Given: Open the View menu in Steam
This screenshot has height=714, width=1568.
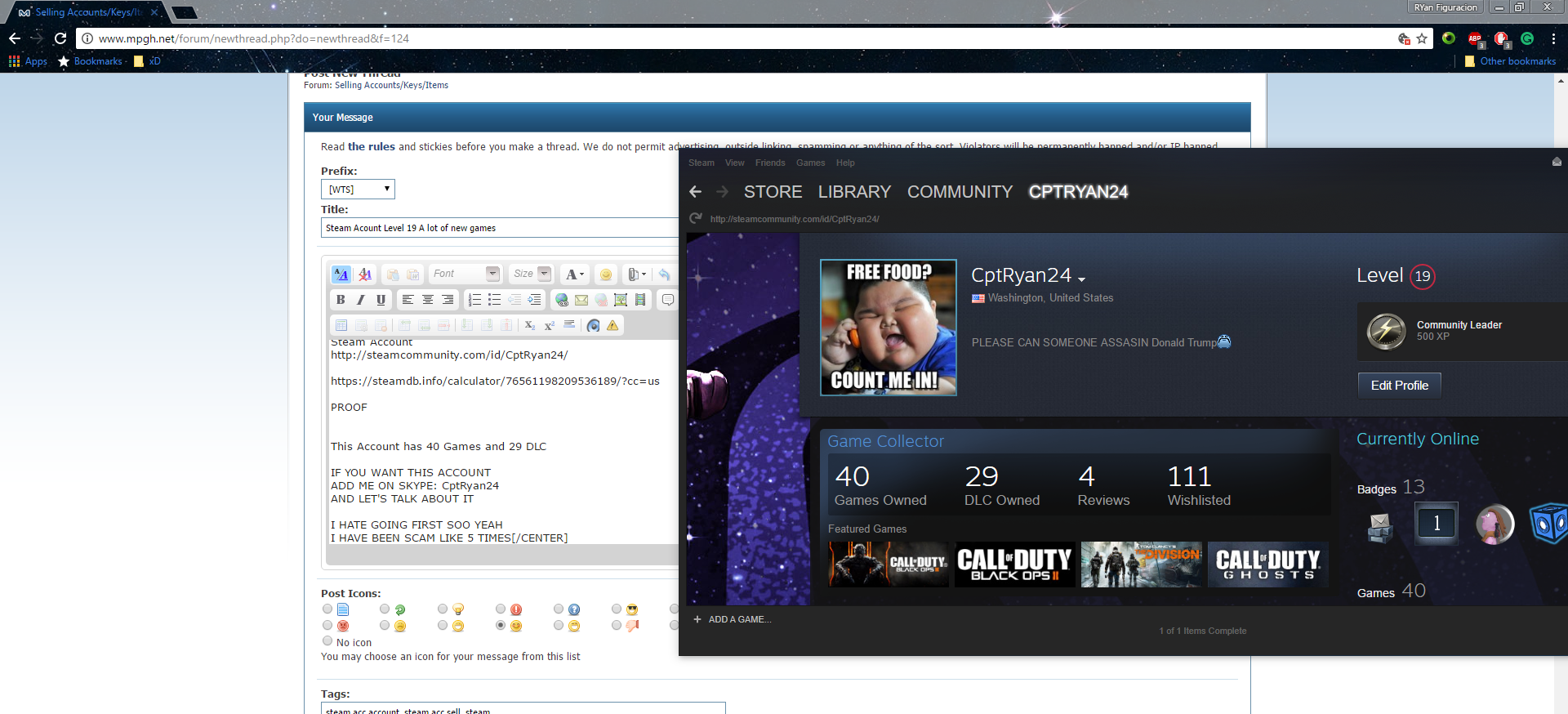Looking at the screenshot, I should [x=735, y=163].
